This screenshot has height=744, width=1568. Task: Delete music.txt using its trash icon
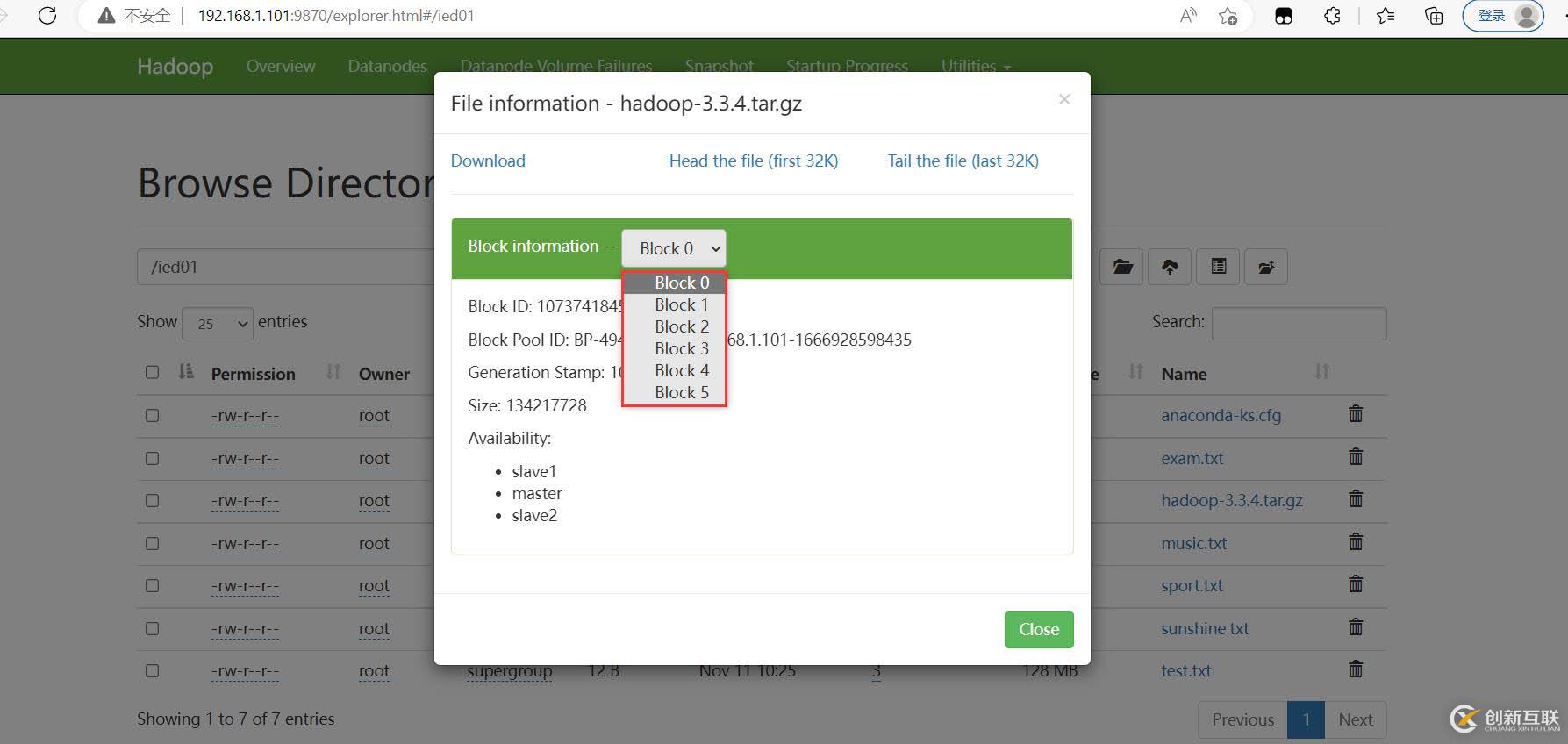pyautogui.click(x=1356, y=541)
